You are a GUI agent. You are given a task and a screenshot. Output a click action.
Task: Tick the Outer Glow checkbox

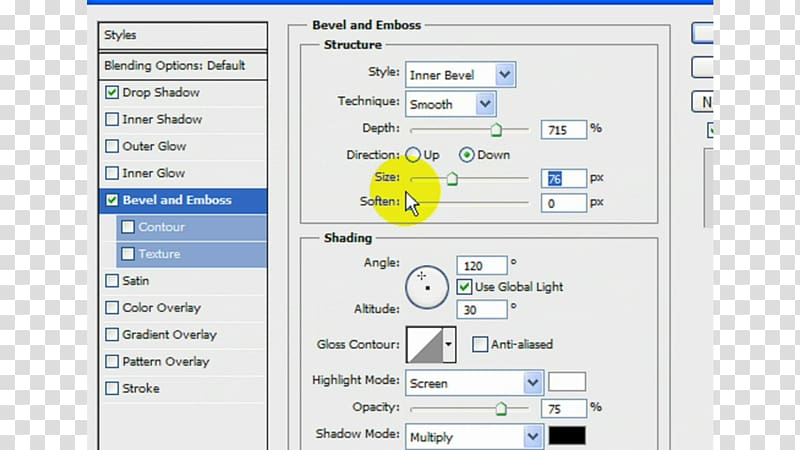pos(112,146)
